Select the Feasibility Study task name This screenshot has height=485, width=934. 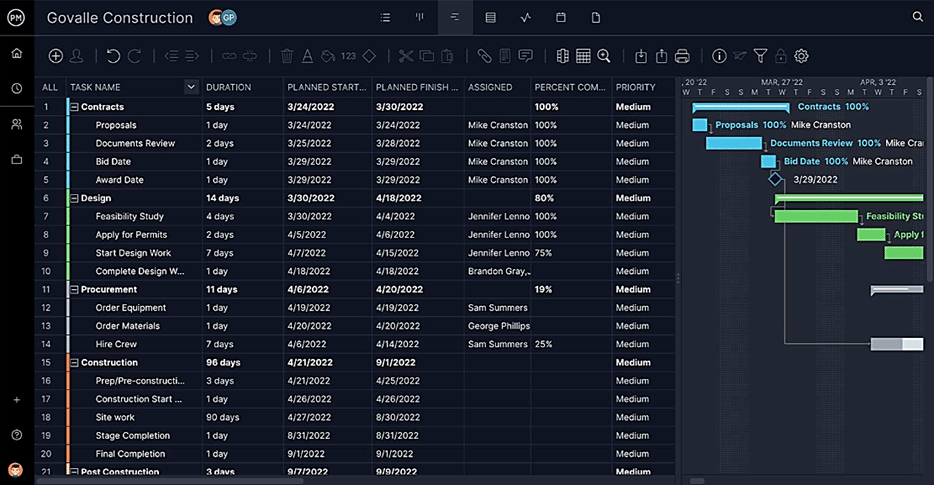click(x=129, y=216)
